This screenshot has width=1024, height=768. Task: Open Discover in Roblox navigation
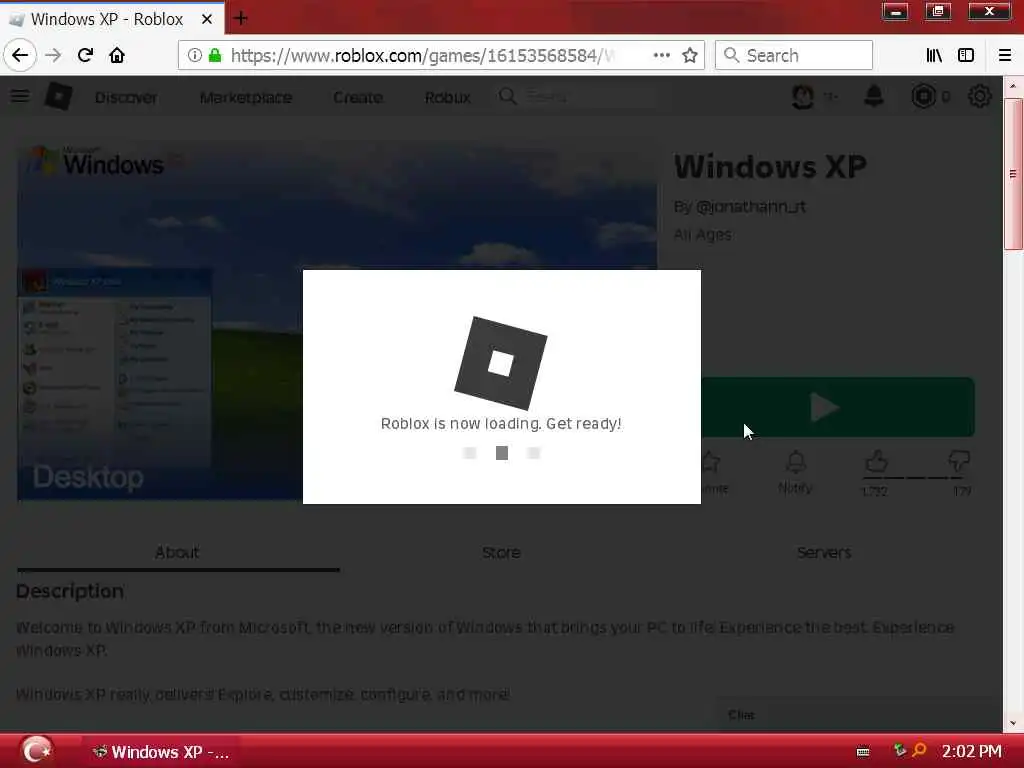pos(126,97)
